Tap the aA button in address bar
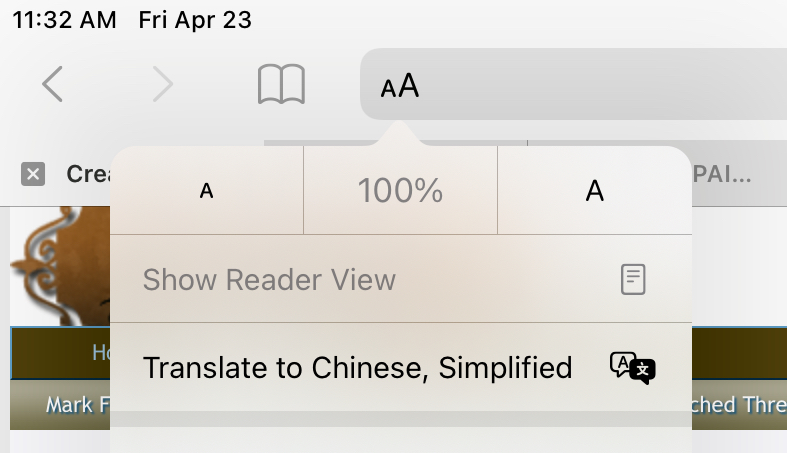Viewport: 787px width, 453px height. click(x=400, y=86)
